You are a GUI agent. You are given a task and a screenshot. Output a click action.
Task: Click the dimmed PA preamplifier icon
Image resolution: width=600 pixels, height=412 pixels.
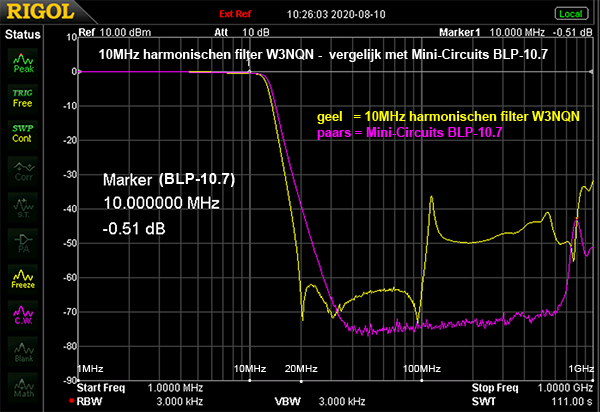coord(23,243)
